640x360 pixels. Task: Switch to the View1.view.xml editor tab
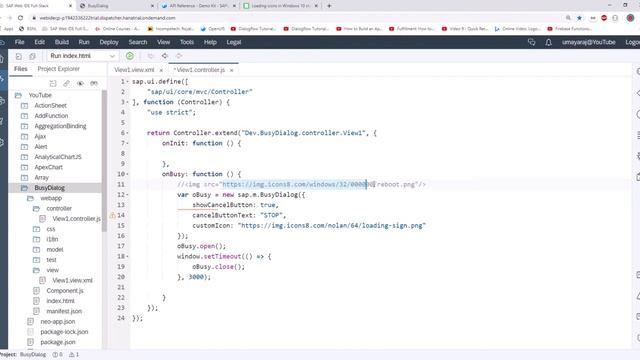tap(134, 70)
